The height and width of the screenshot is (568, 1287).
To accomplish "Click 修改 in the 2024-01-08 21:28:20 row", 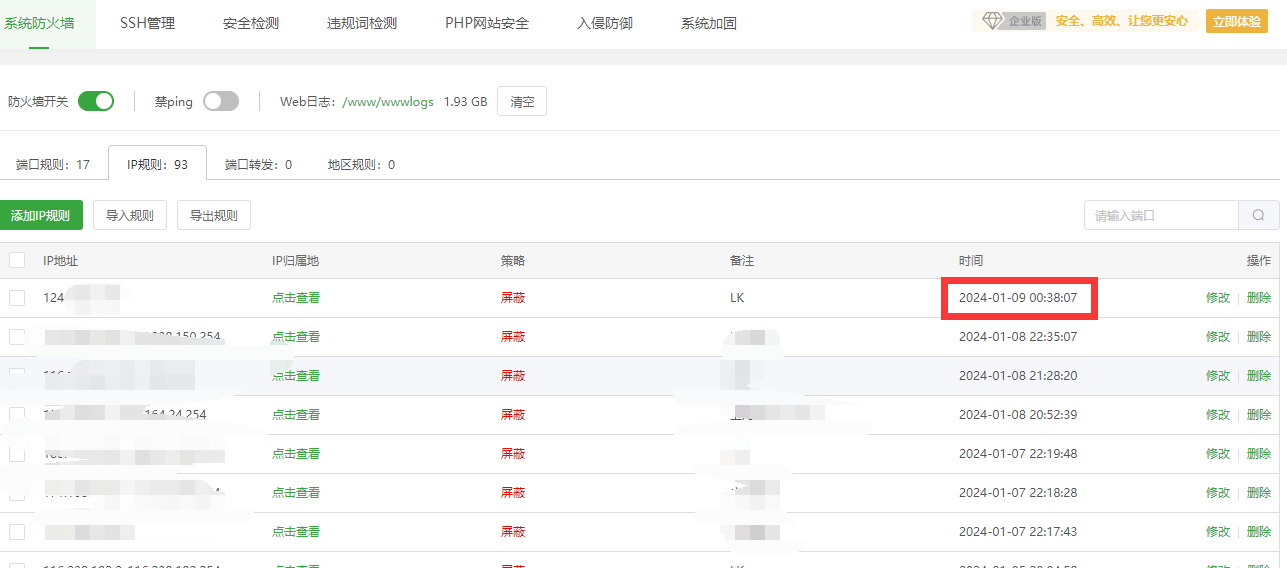I will [x=1218, y=376].
